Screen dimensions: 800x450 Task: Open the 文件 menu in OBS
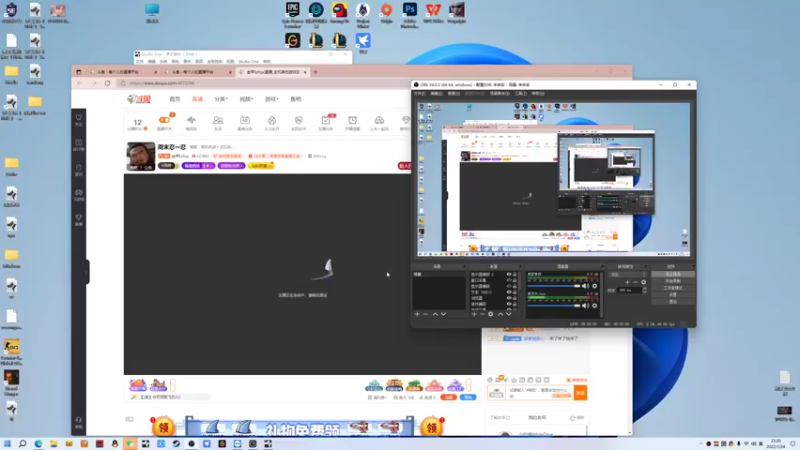[x=419, y=94]
